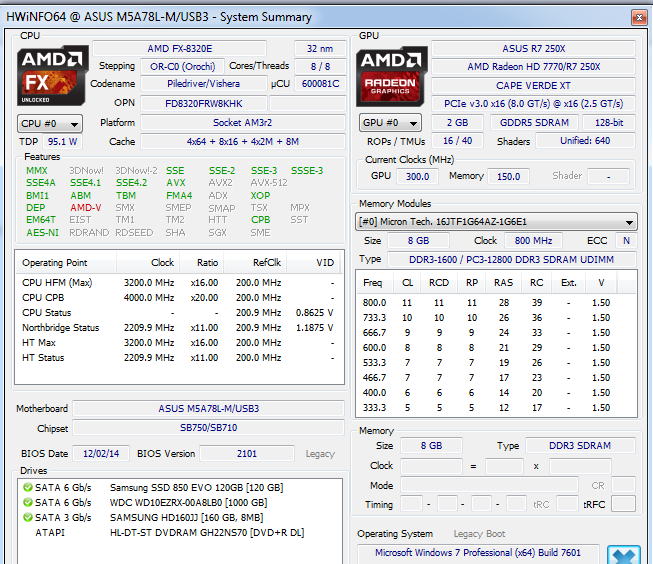The width and height of the screenshot is (653, 564).
Task: Click the green status icon for WDC WD10EZRX drive
Action: tap(28, 502)
